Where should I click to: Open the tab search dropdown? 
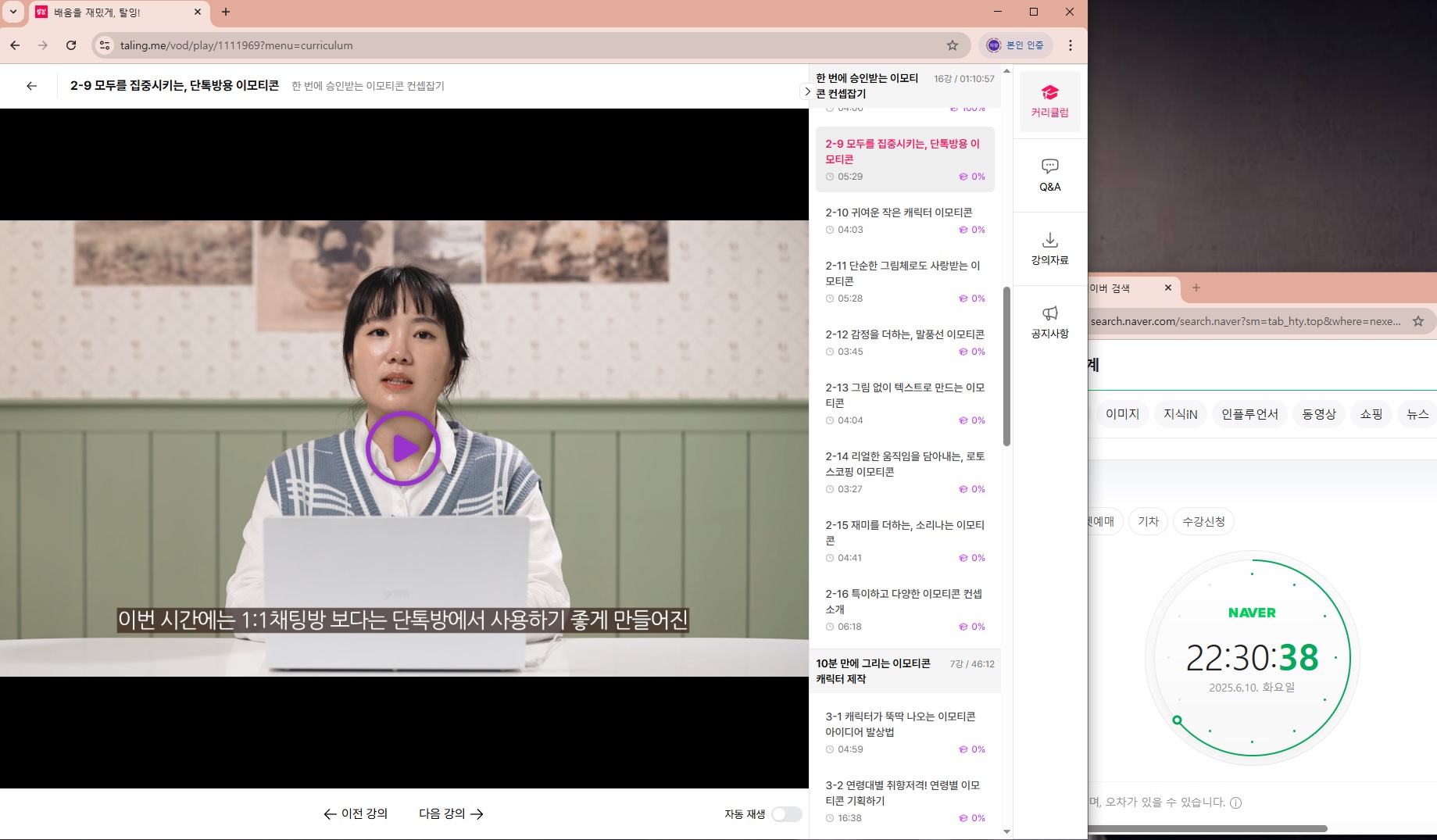(13, 12)
